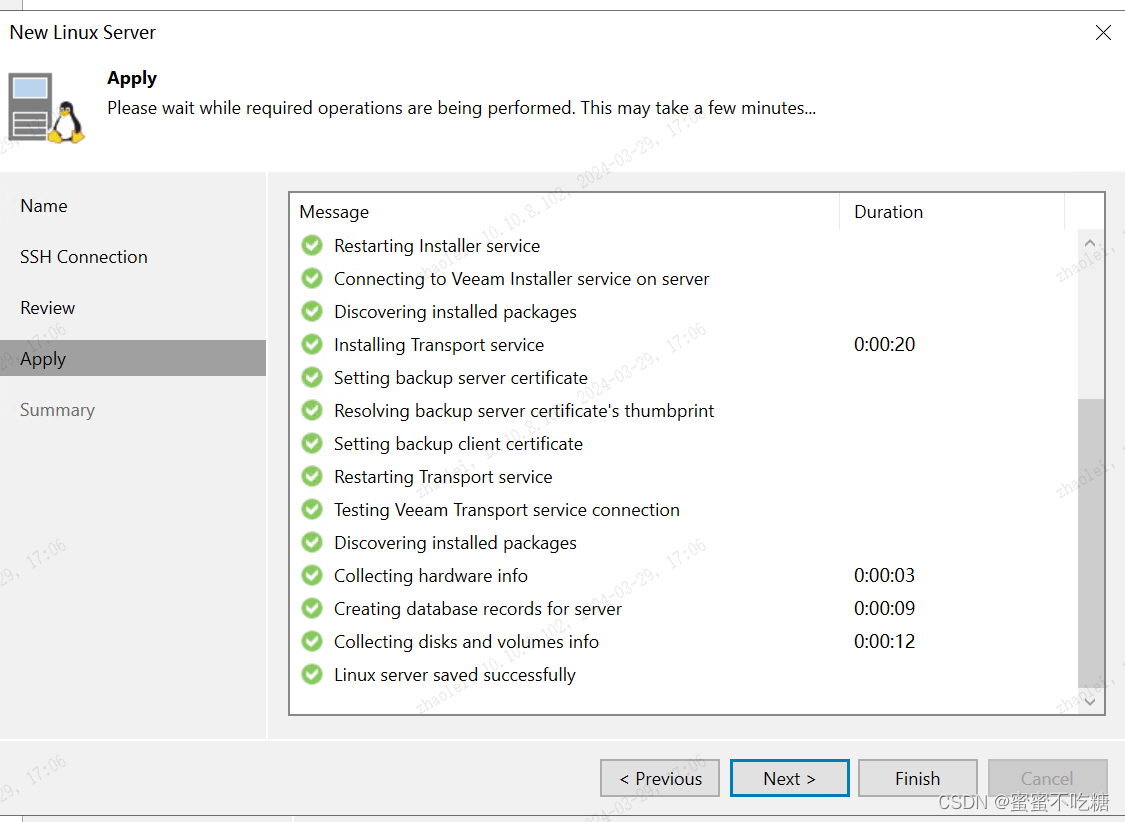Select 'Installing Transport service' log row
Image resolution: width=1125 pixels, height=822 pixels.
tap(684, 344)
